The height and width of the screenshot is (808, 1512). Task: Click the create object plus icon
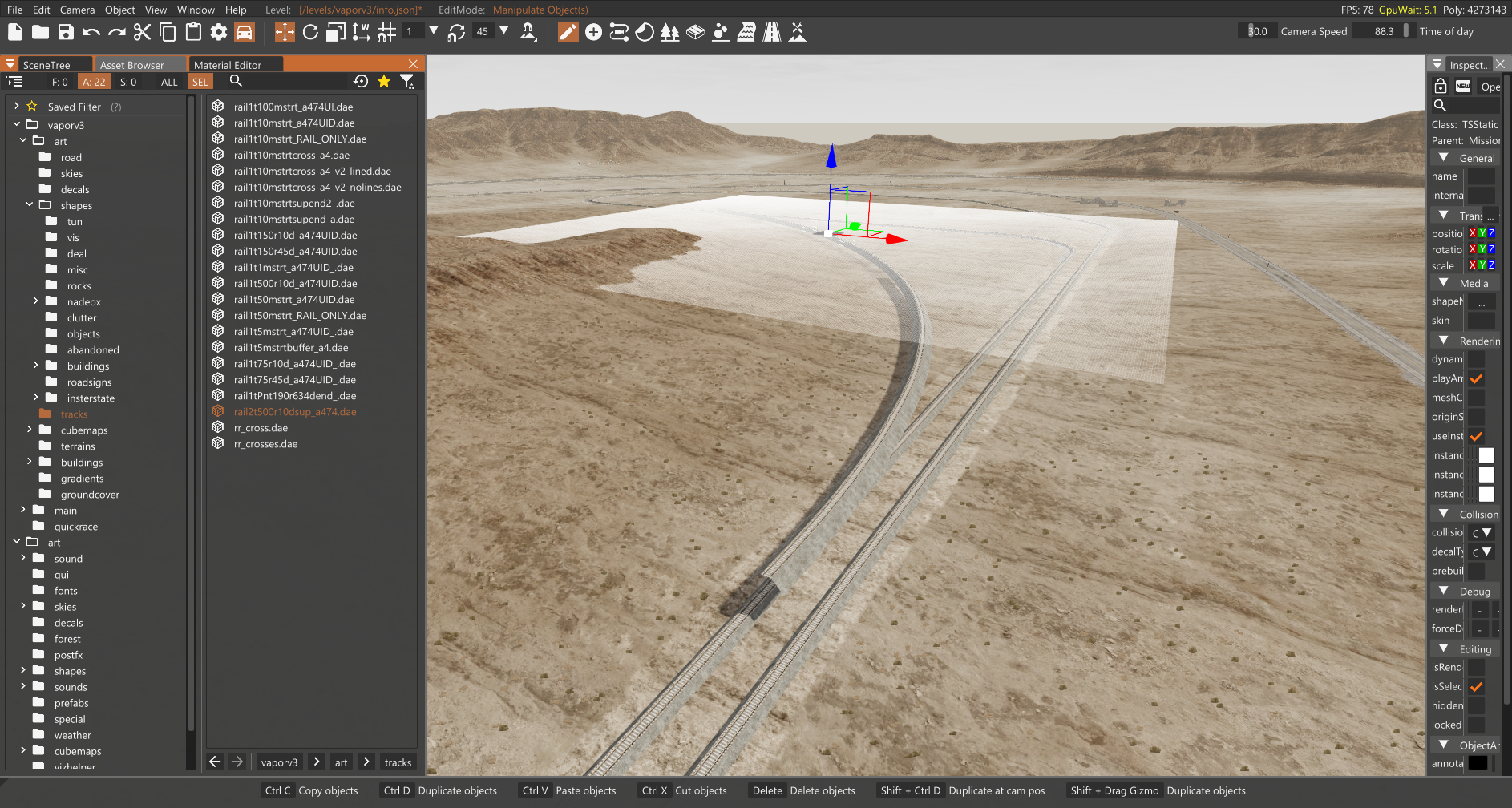coord(593,32)
